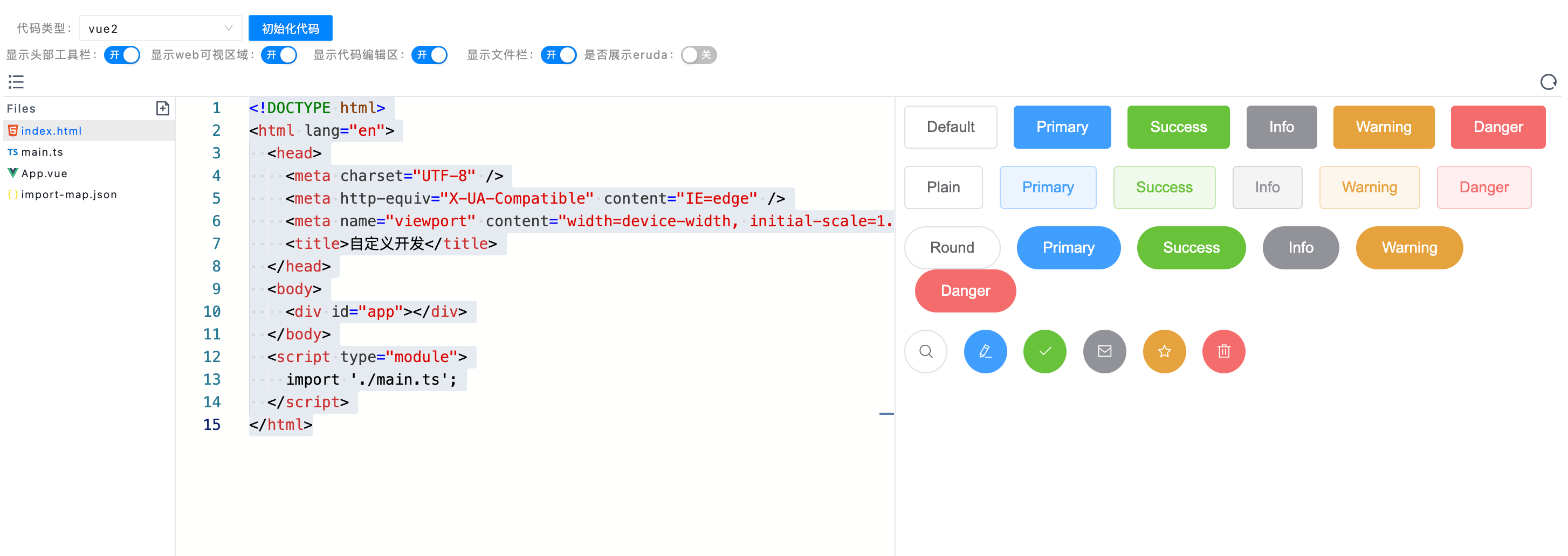Add a new file with plus icon
This screenshot has height=556, width=1568.
[162, 108]
